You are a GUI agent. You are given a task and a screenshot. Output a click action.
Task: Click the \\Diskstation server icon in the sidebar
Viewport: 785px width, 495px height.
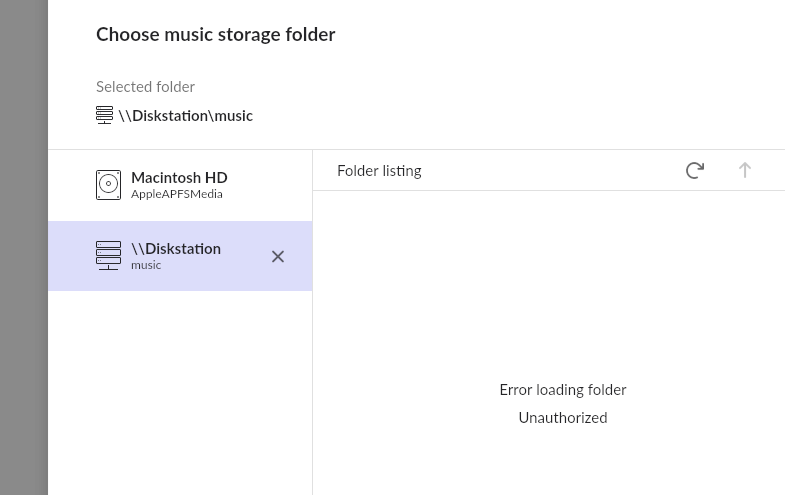click(x=108, y=256)
